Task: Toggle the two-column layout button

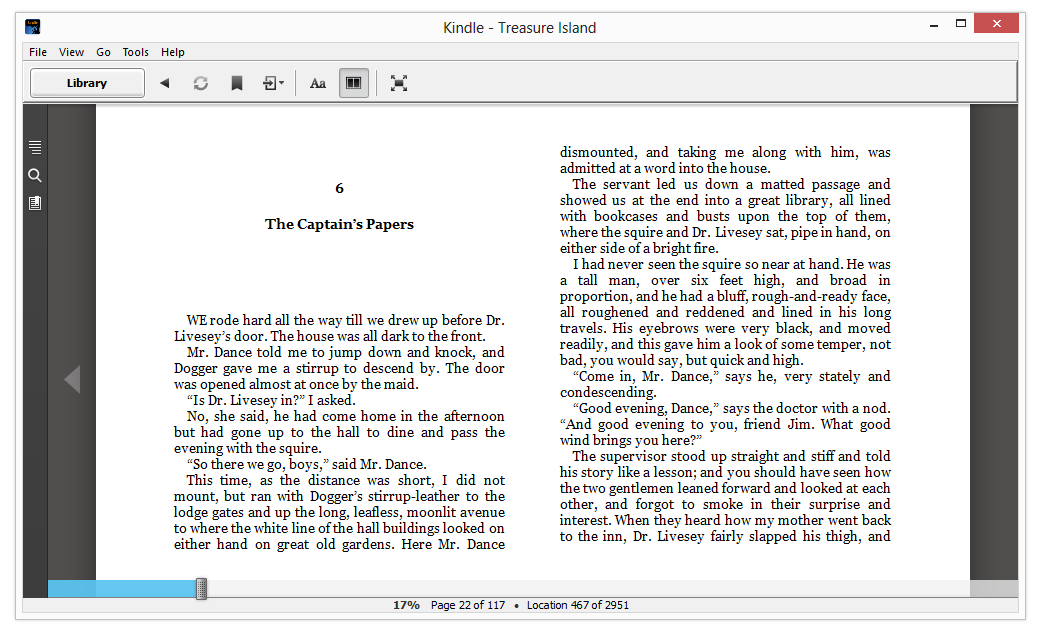Action: click(x=354, y=83)
